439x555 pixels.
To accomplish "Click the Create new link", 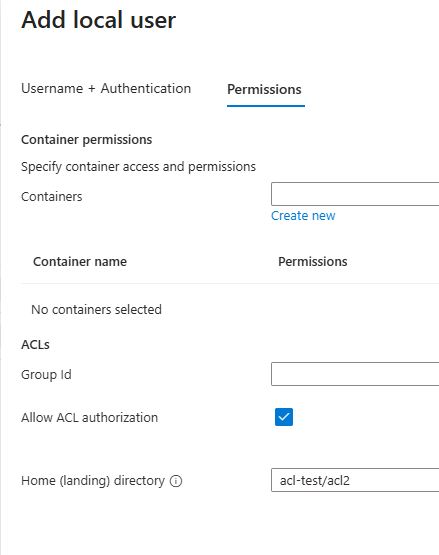I will pyautogui.click(x=303, y=216).
